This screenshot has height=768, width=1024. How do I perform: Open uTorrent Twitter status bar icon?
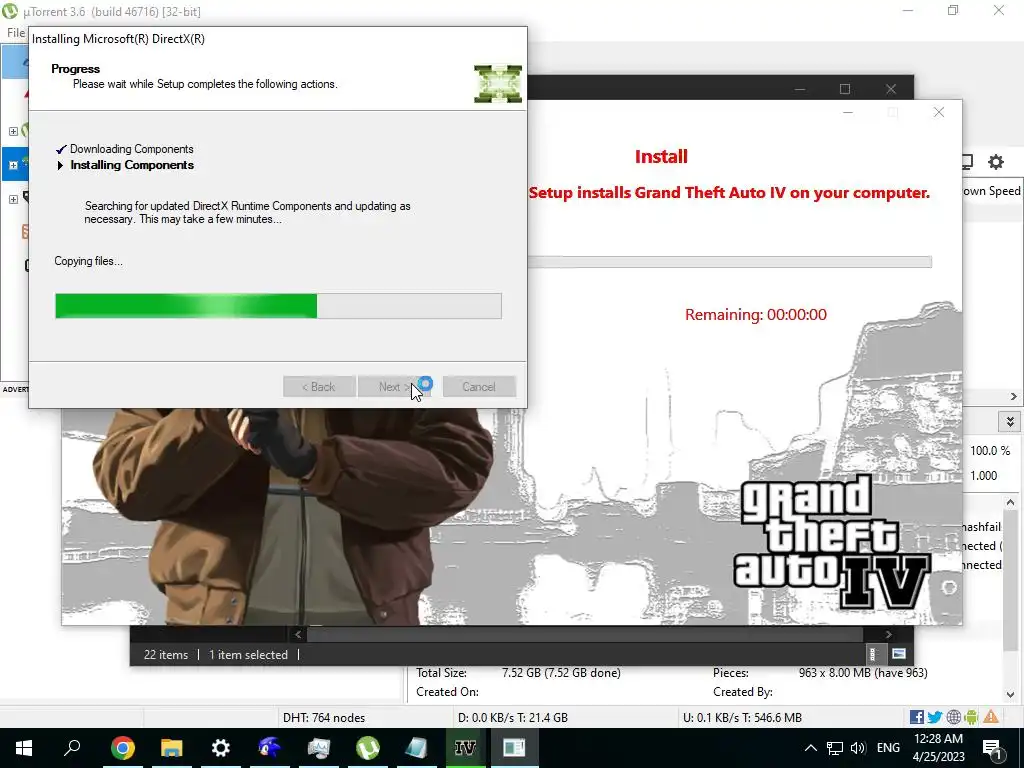click(935, 717)
